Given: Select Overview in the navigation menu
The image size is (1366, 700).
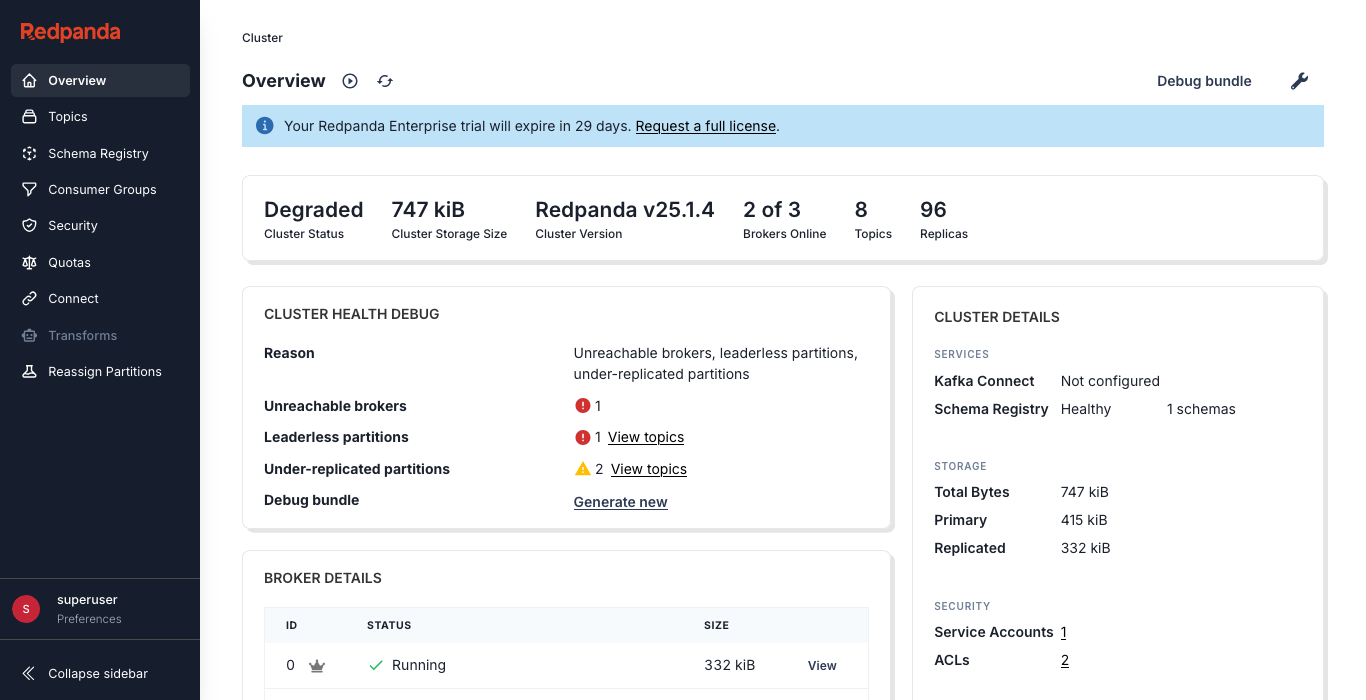Looking at the screenshot, I should 76,80.
